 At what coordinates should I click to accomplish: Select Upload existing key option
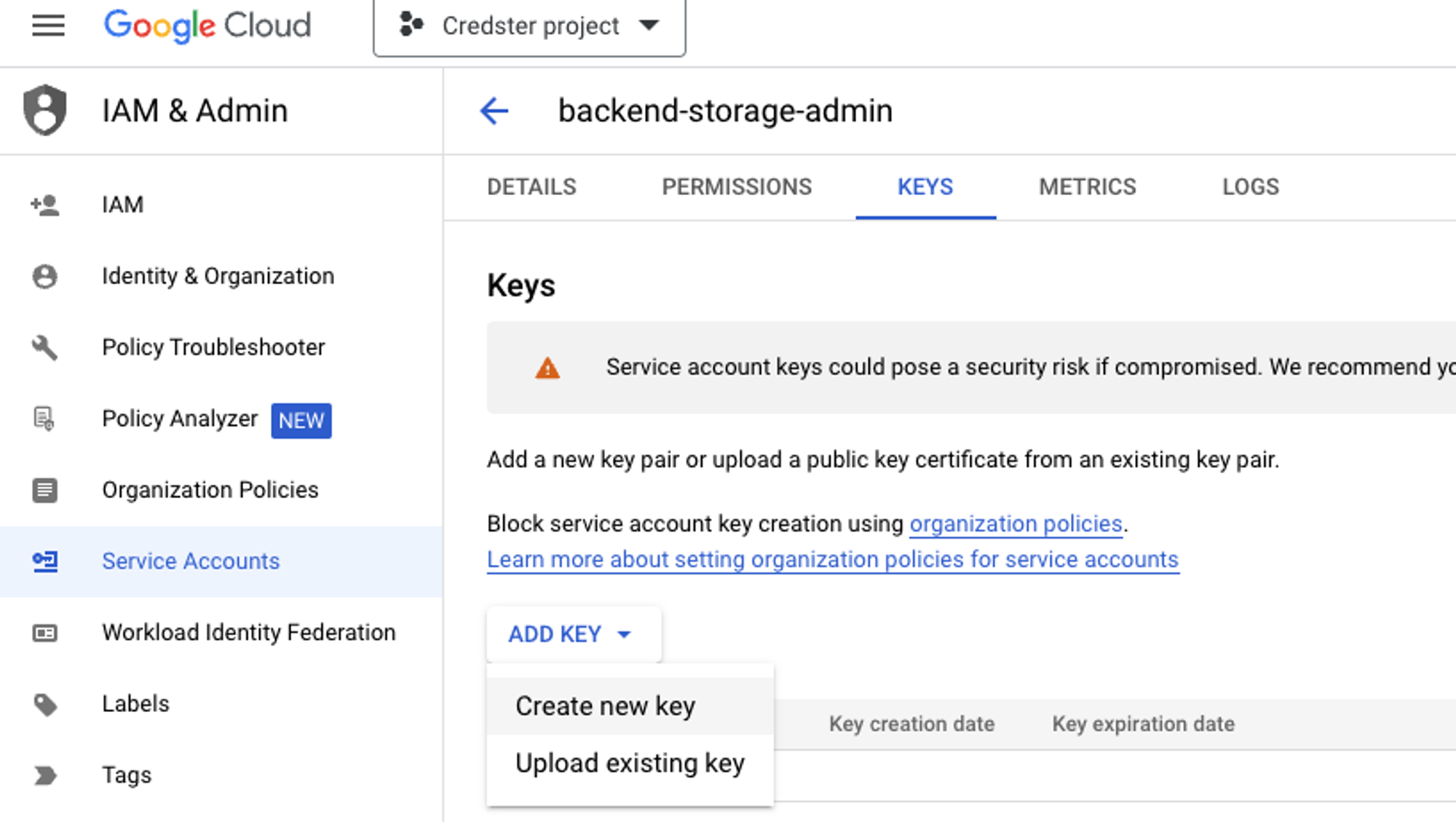(x=630, y=763)
